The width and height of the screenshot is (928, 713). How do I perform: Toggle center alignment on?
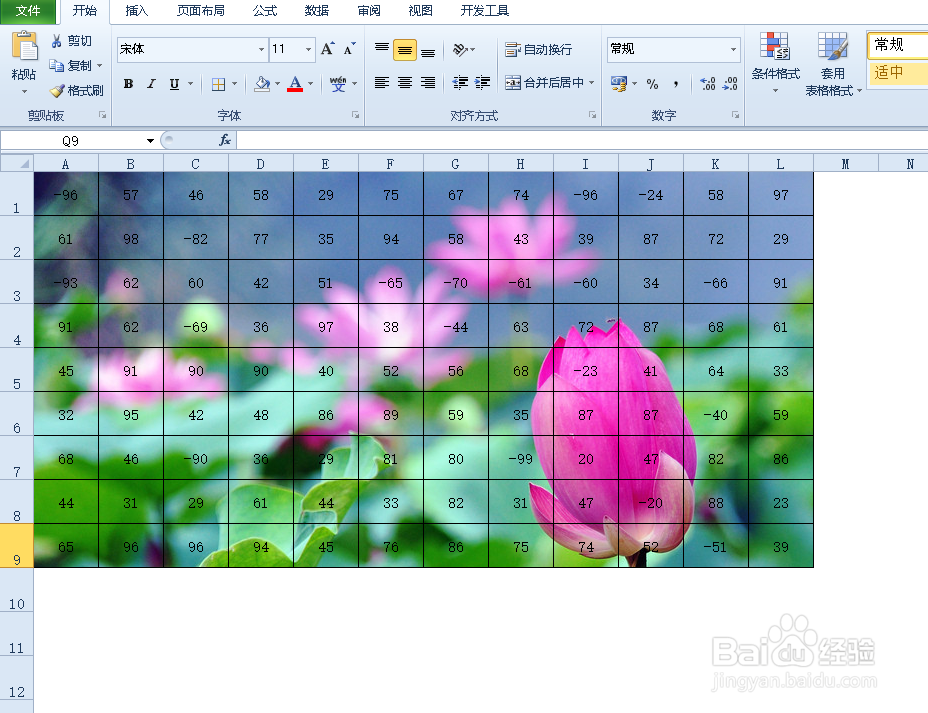[404, 84]
